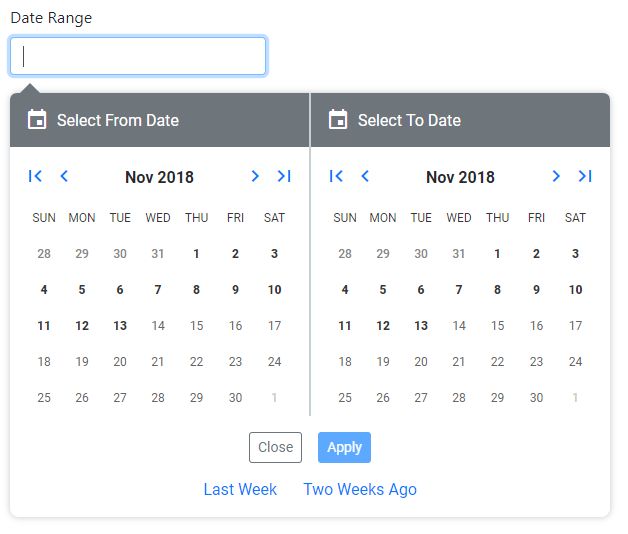Open Nov 2018 month picker in To calendar

pyautogui.click(x=460, y=178)
